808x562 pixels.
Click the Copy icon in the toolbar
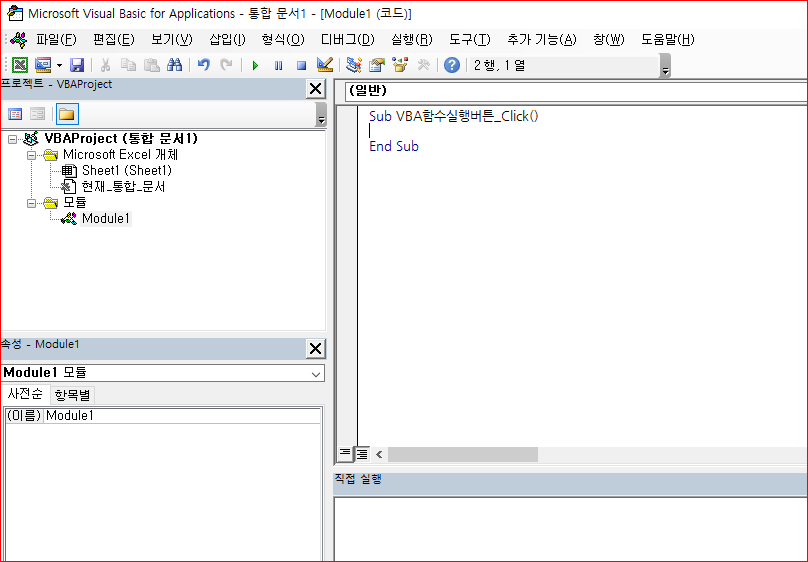coord(128,65)
